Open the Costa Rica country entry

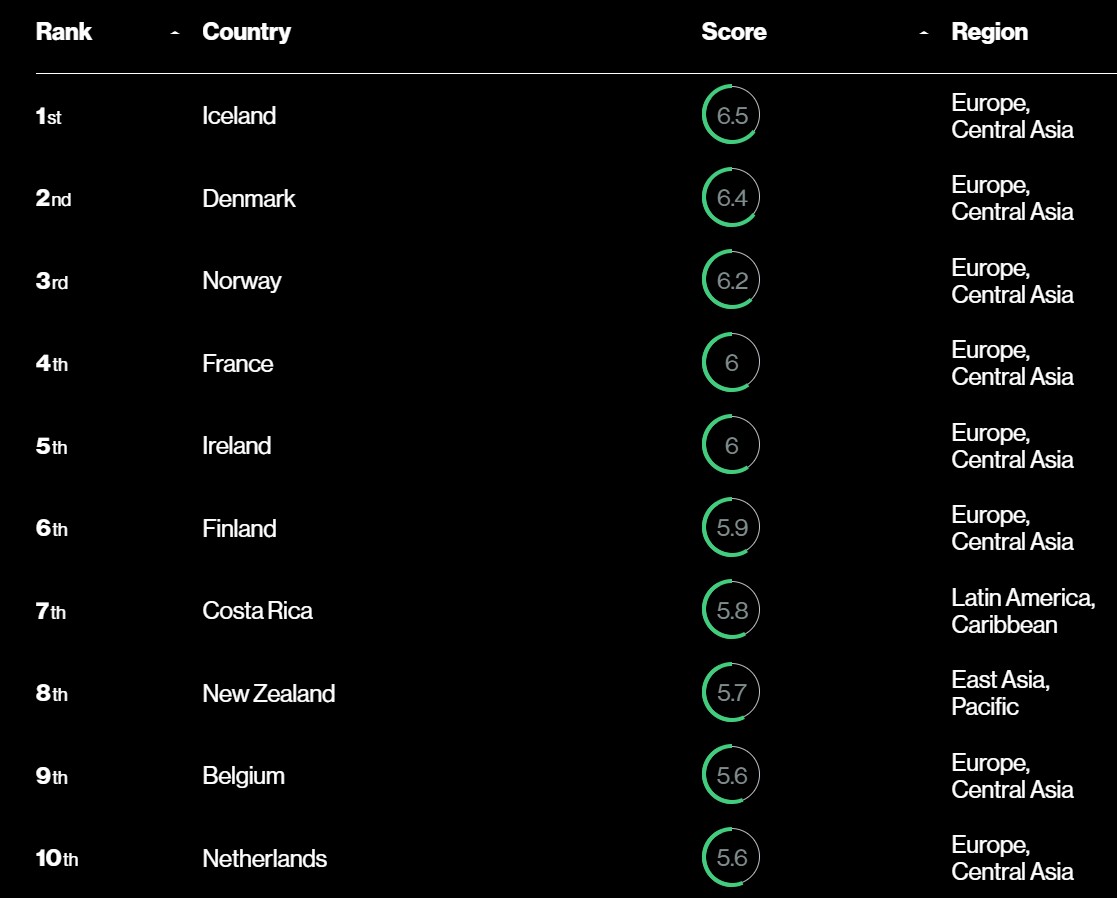[x=257, y=611]
